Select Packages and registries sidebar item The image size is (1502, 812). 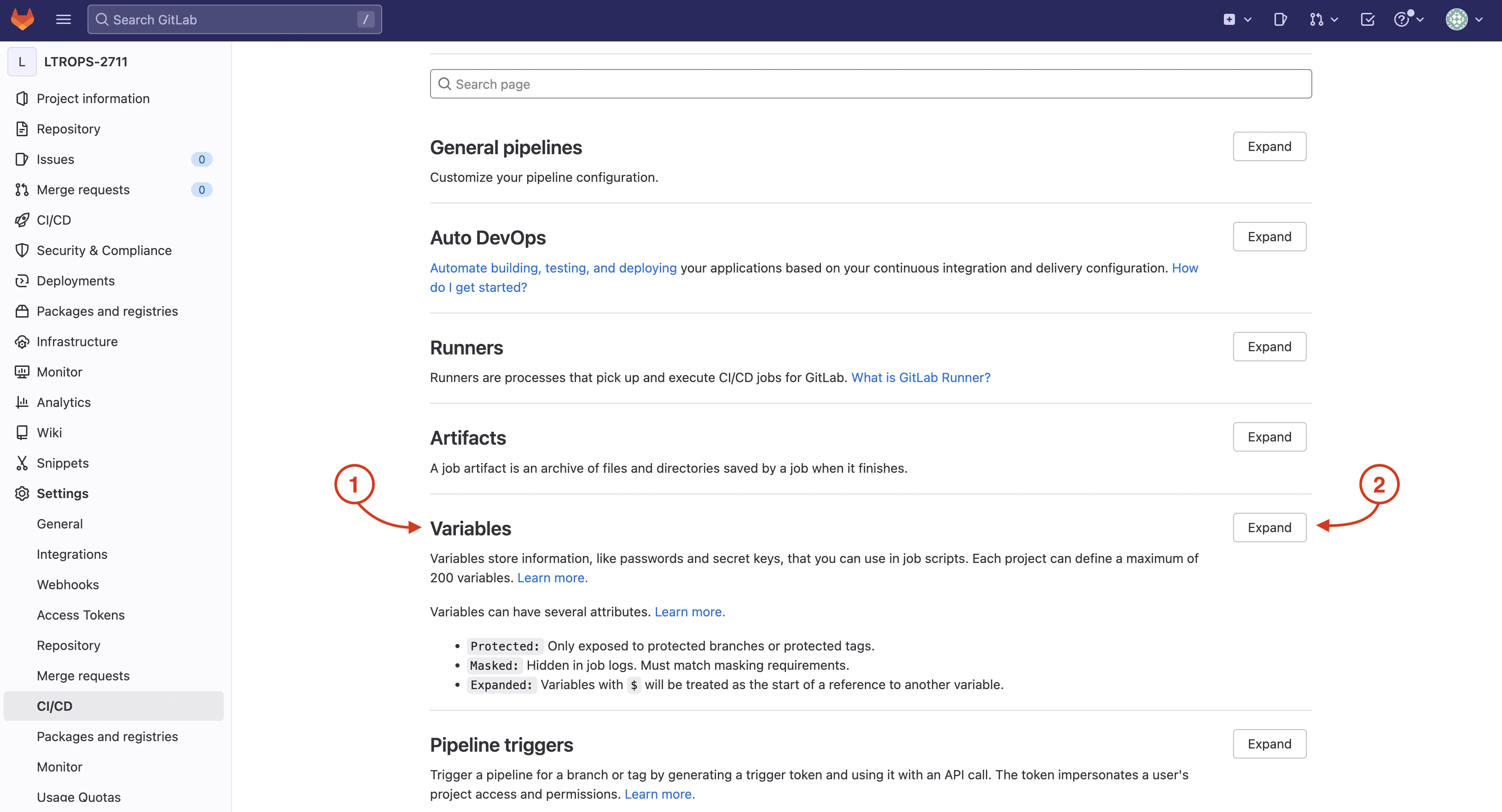[107, 311]
